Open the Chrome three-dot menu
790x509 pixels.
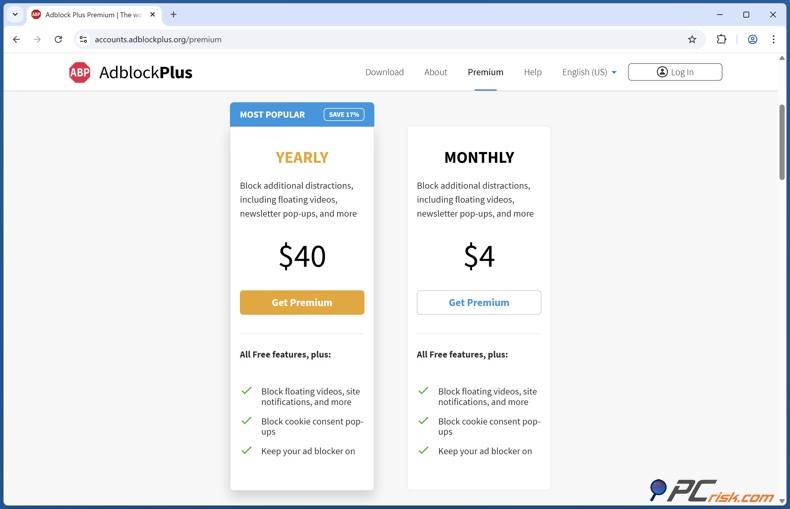click(773, 40)
